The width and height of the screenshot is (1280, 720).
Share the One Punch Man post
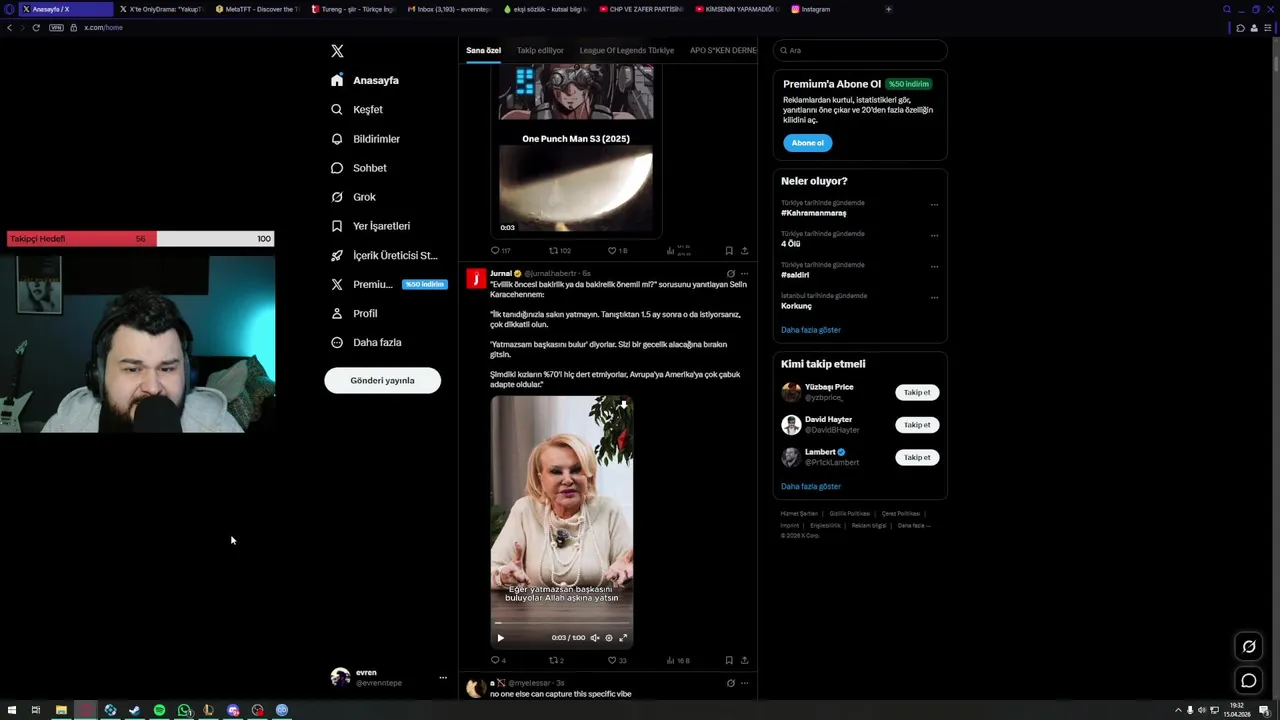pyautogui.click(x=744, y=251)
